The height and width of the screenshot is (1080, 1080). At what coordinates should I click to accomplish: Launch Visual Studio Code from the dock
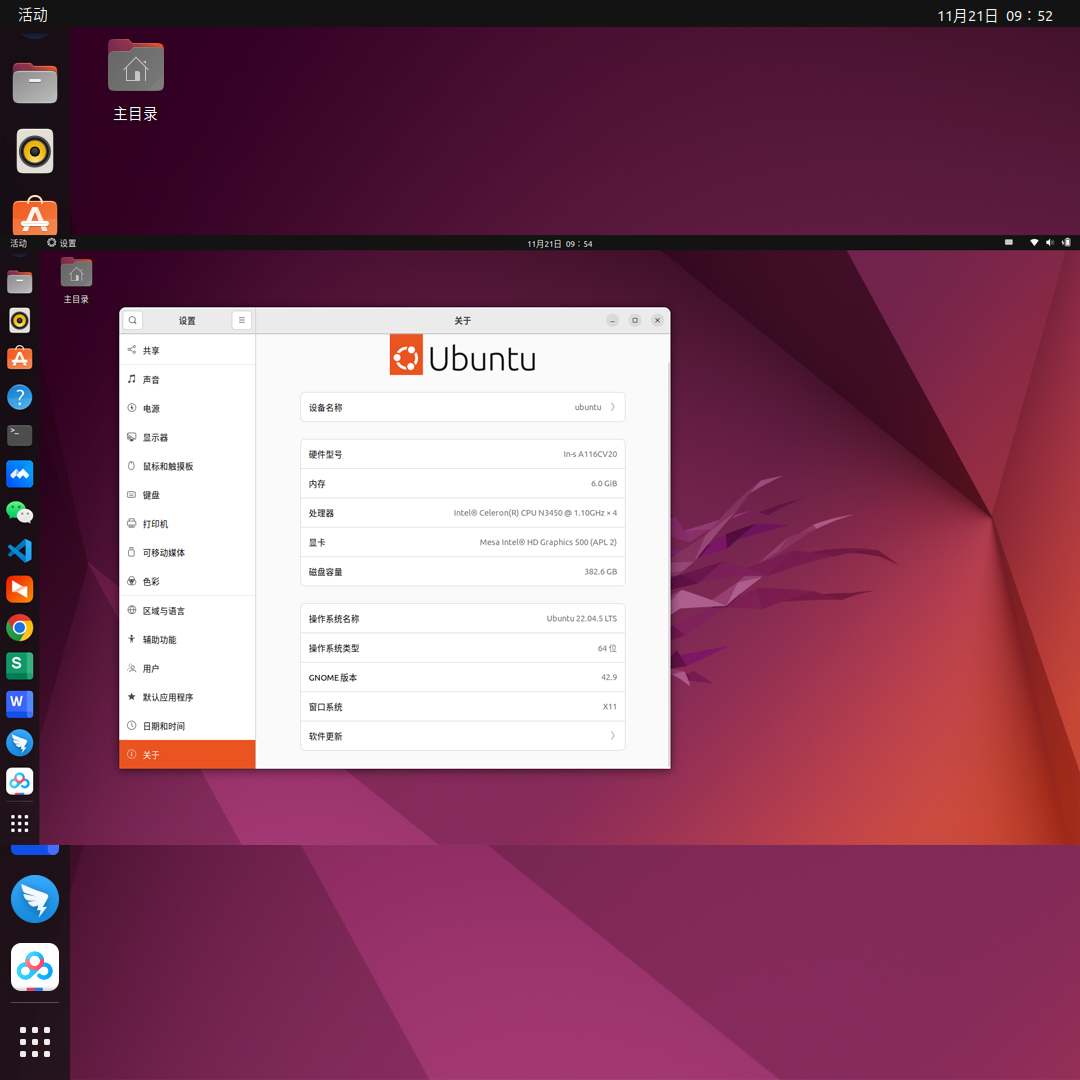[x=19, y=550]
